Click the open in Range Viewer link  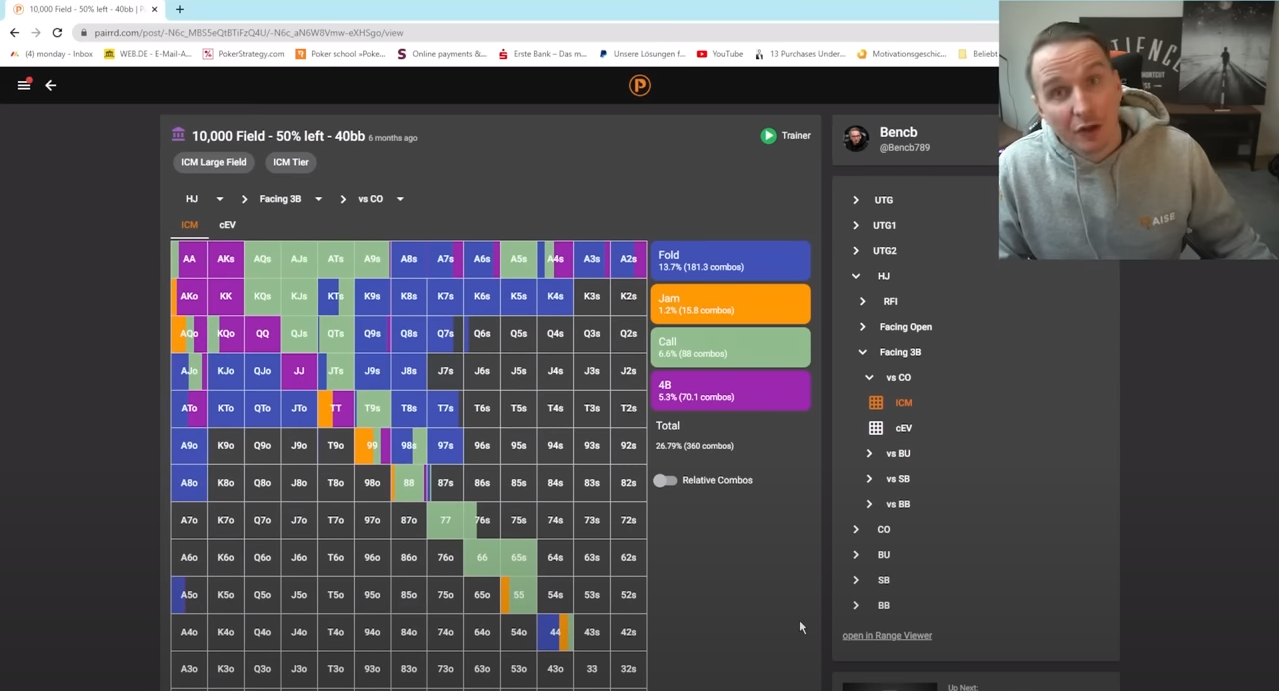click(887, 636)
